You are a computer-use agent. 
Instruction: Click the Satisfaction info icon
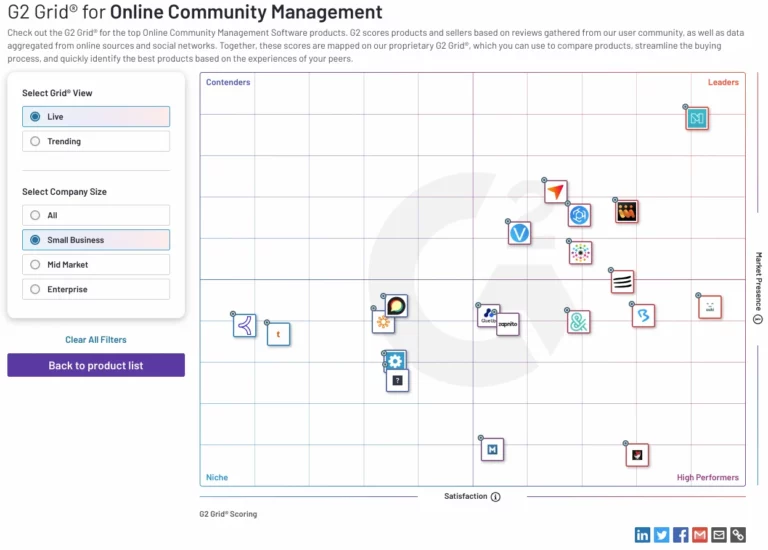point(496,497)
